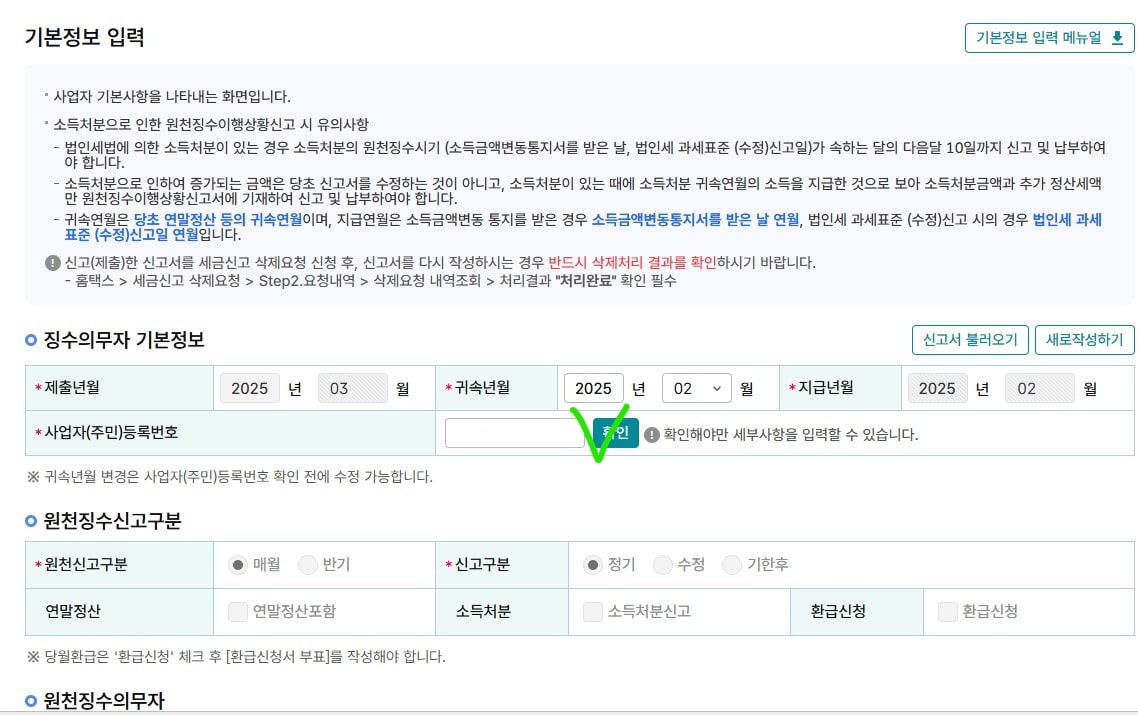Viewport: 1138px width, 715px height.
Task: Click the info icon beside the 확인 button
Action: click(x=651, y=433)
